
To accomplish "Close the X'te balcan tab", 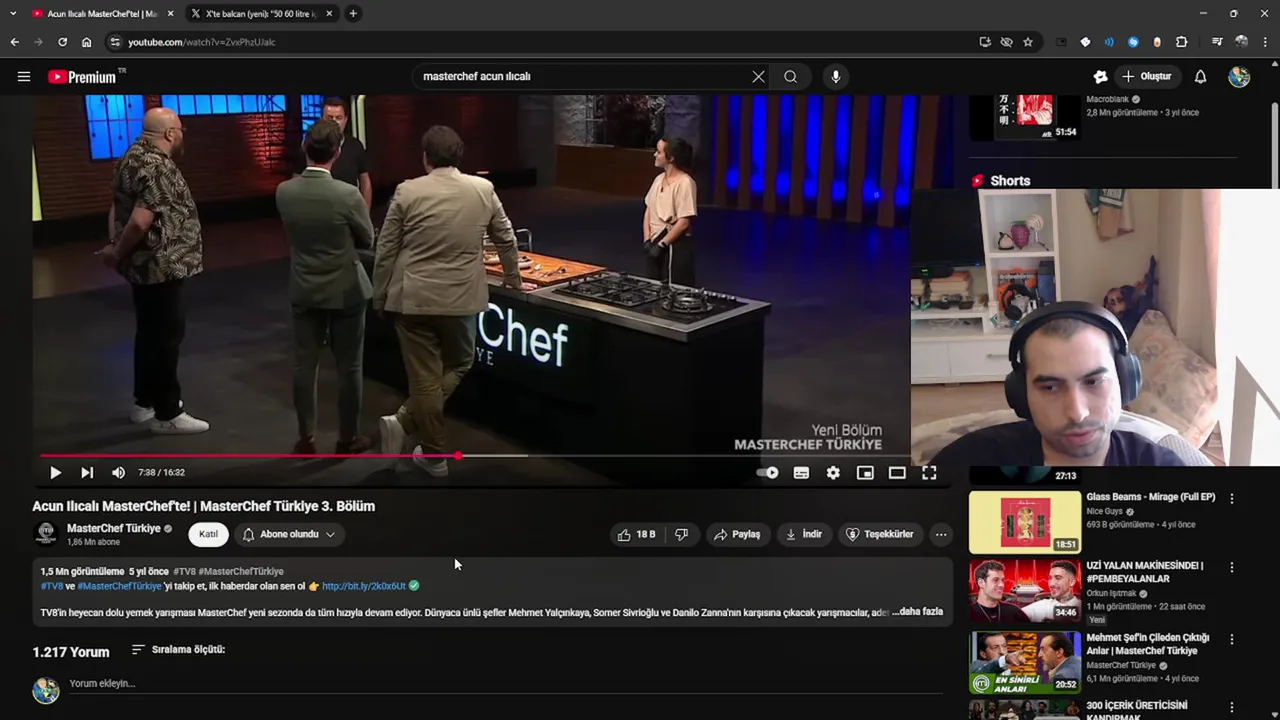I will 328,14.
